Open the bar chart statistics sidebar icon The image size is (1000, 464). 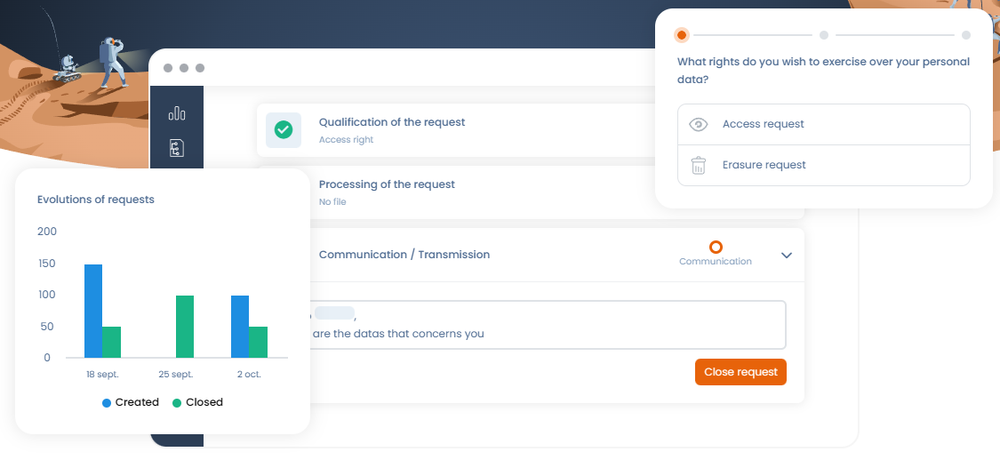[x=177, y=114]
